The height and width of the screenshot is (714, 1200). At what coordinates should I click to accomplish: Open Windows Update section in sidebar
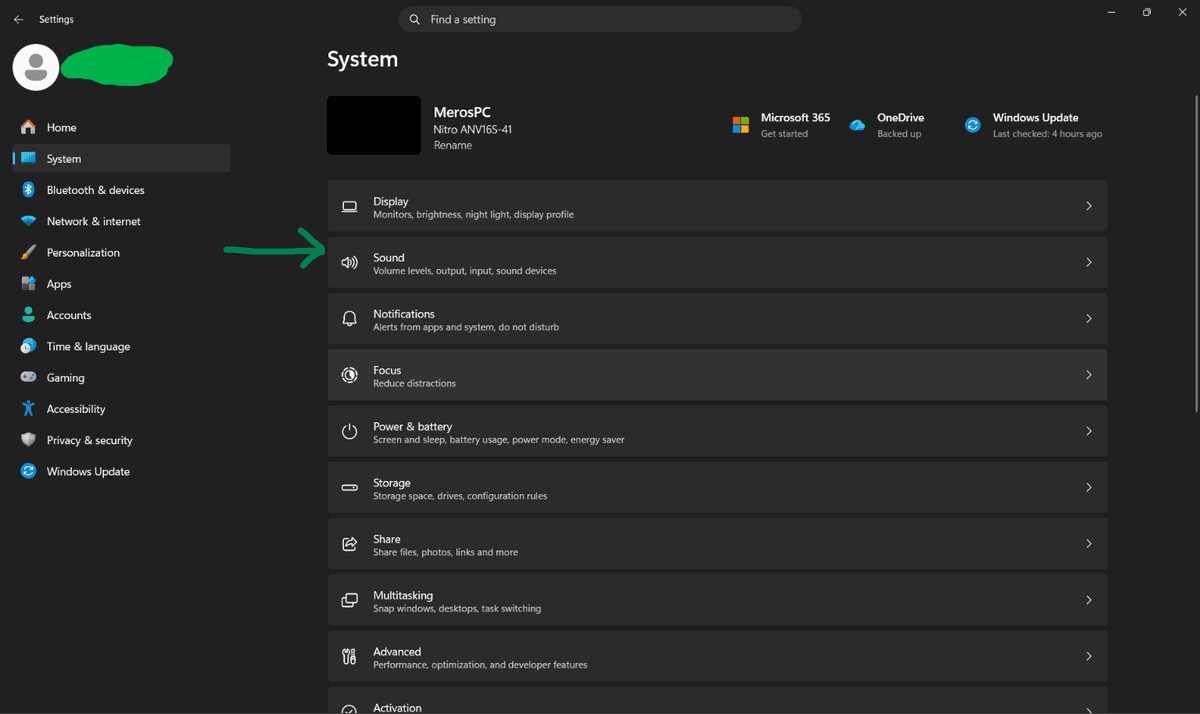(x=121, y=471)
